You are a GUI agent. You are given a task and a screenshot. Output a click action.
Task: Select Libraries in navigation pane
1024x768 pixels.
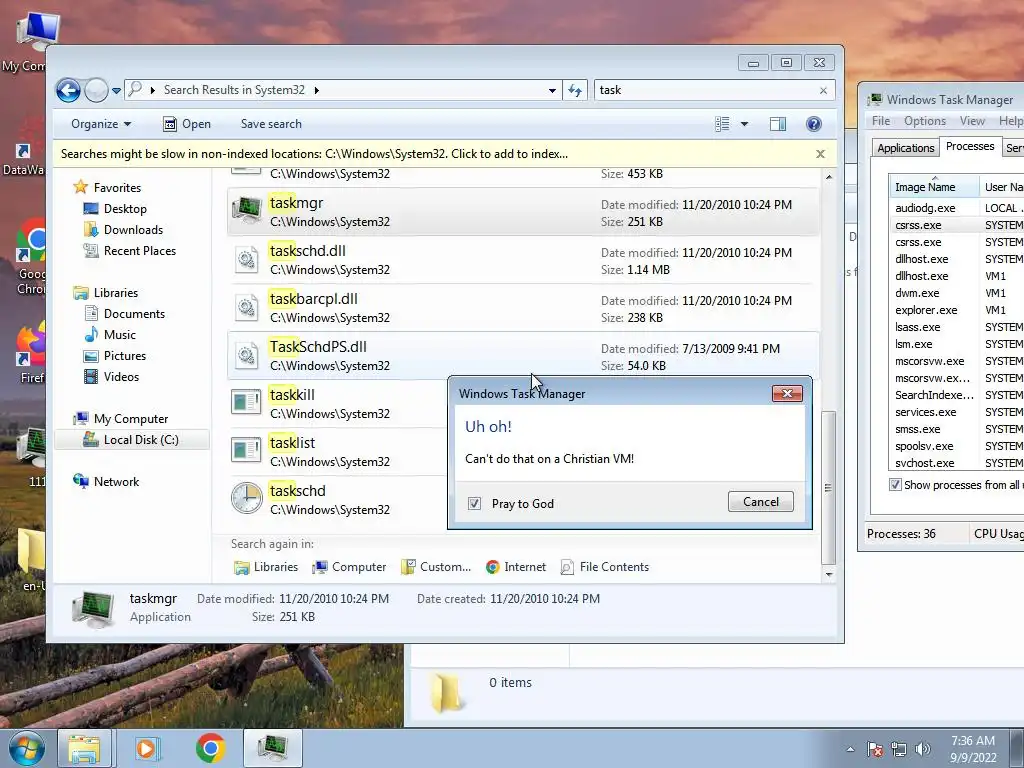[106, 293]
